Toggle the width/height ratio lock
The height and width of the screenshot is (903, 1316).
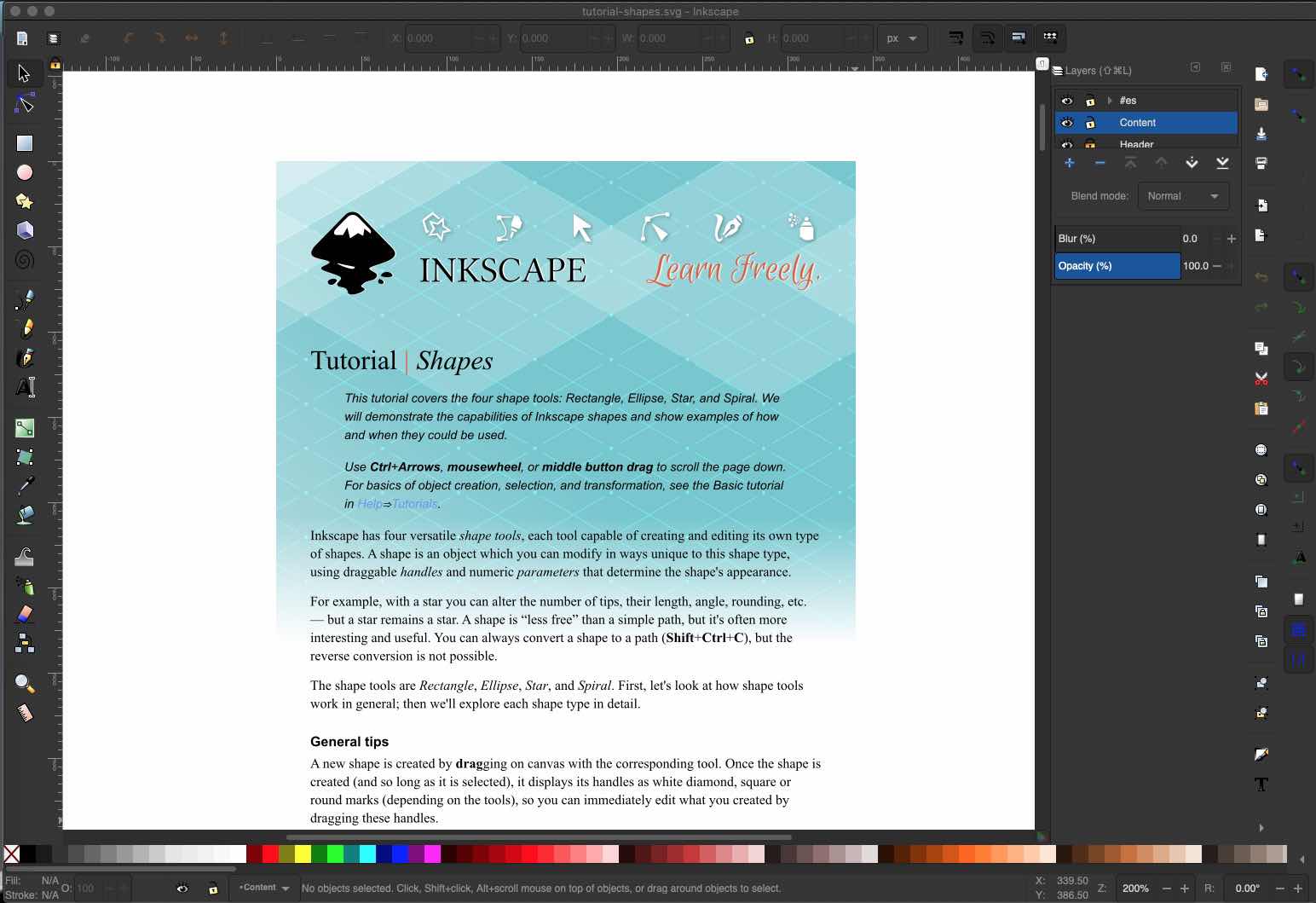(x=748, y=38)
